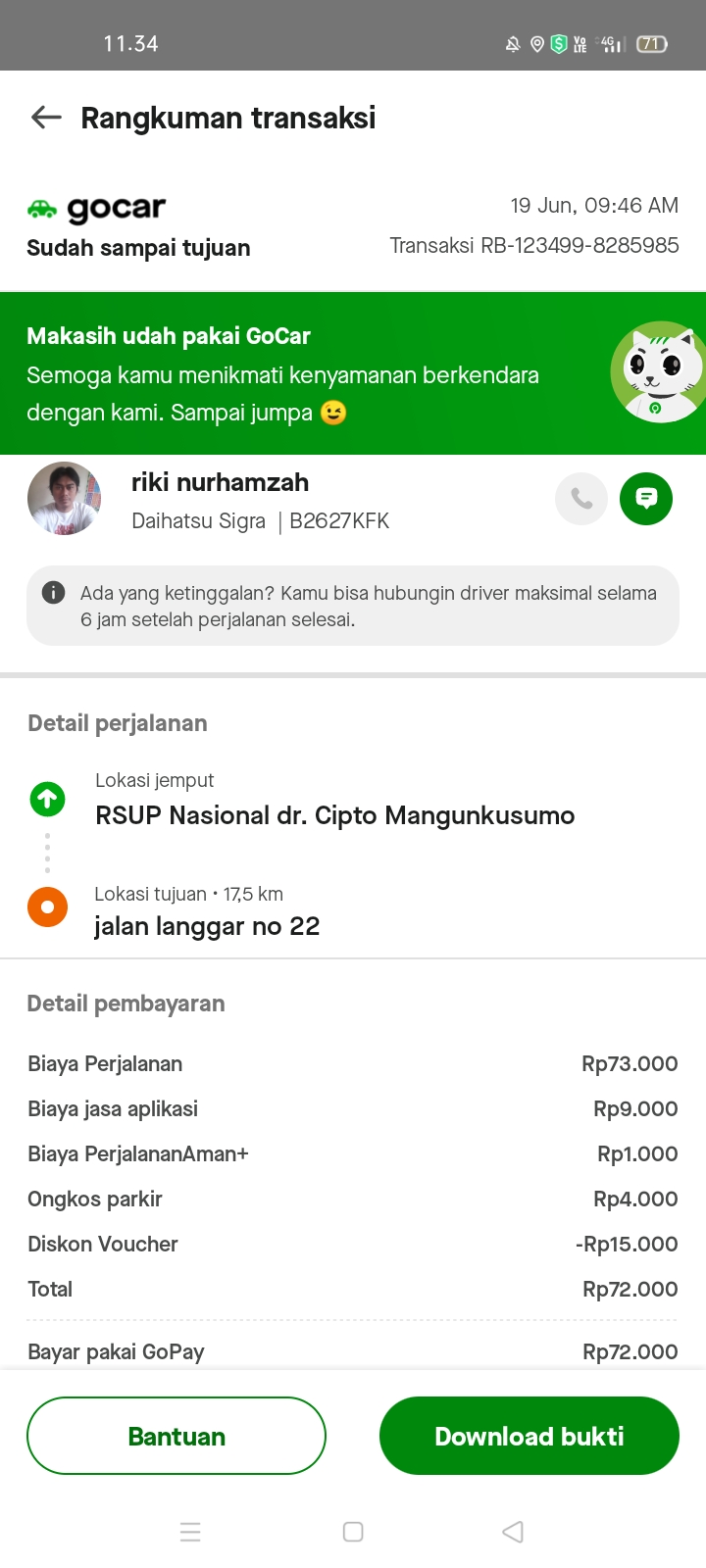Tap the green pickup location marker

[47, 800]
